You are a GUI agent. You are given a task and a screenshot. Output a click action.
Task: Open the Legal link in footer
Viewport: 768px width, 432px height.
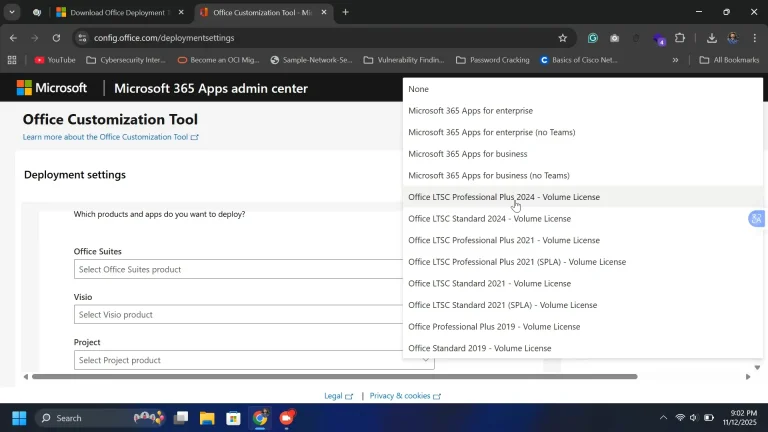(338, 396)
